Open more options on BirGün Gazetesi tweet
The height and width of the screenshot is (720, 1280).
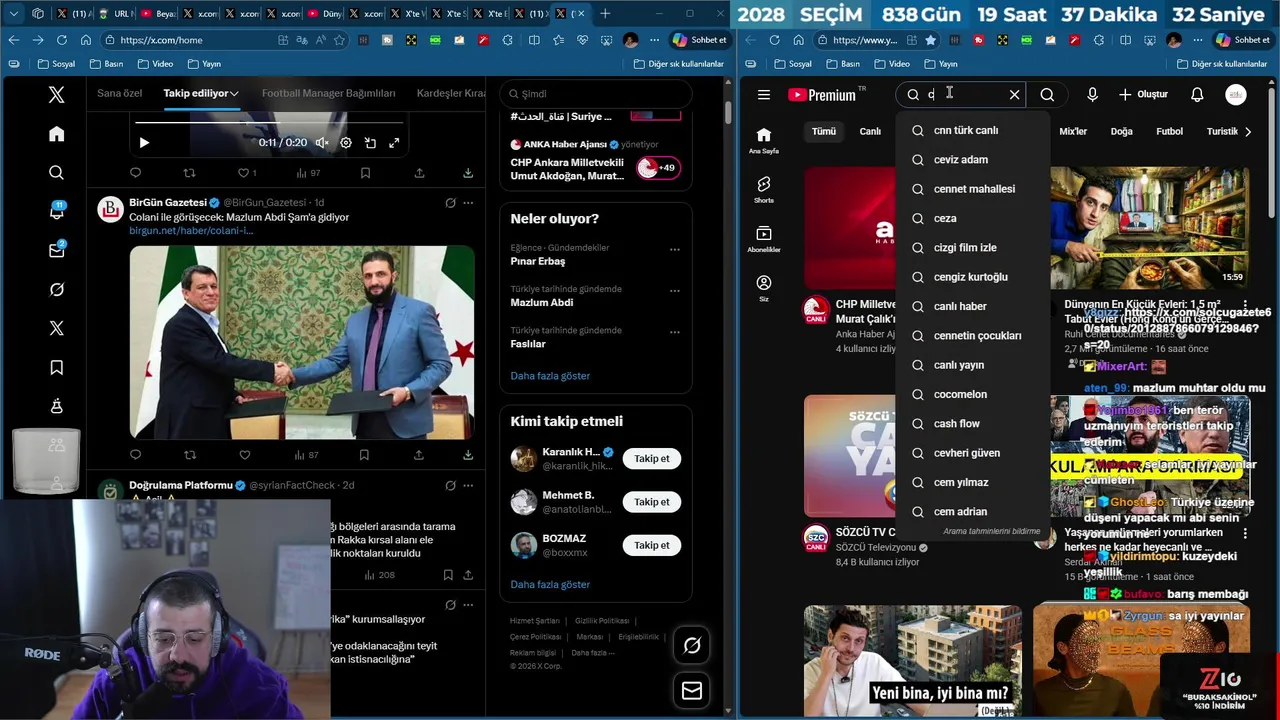[x=467, y=203]
